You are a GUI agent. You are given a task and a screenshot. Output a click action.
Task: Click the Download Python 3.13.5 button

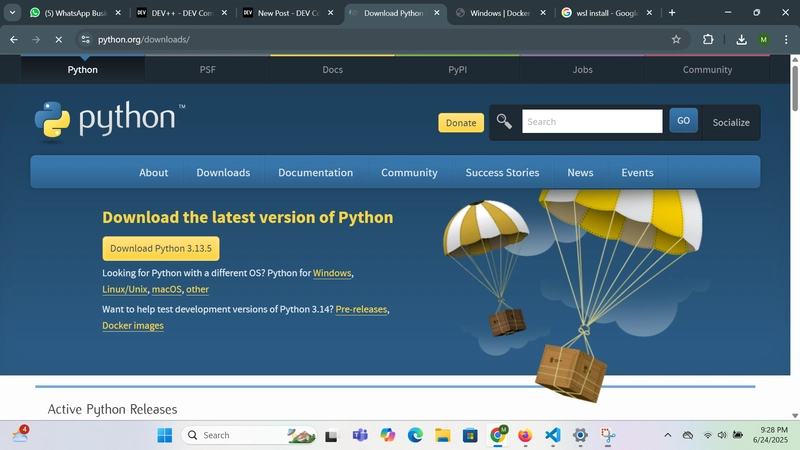[x=161, y=248]
